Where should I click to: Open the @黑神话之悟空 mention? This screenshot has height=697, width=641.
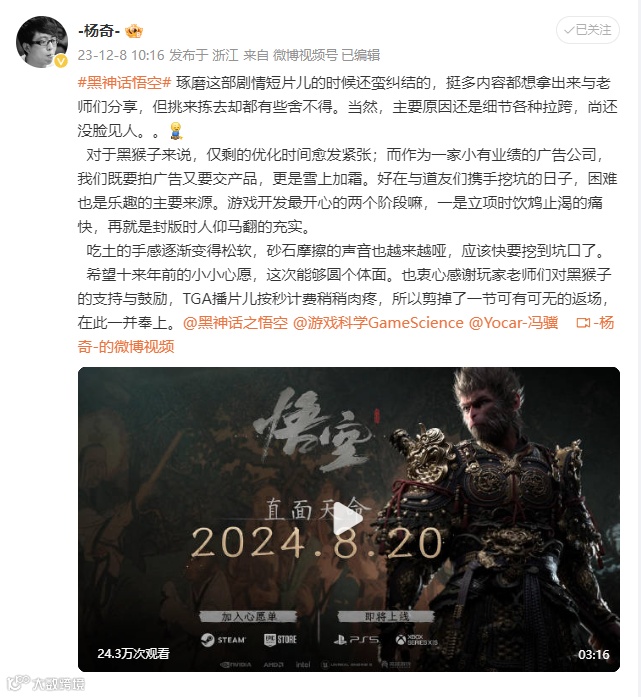pyautogui.click(x=236, y=323)
